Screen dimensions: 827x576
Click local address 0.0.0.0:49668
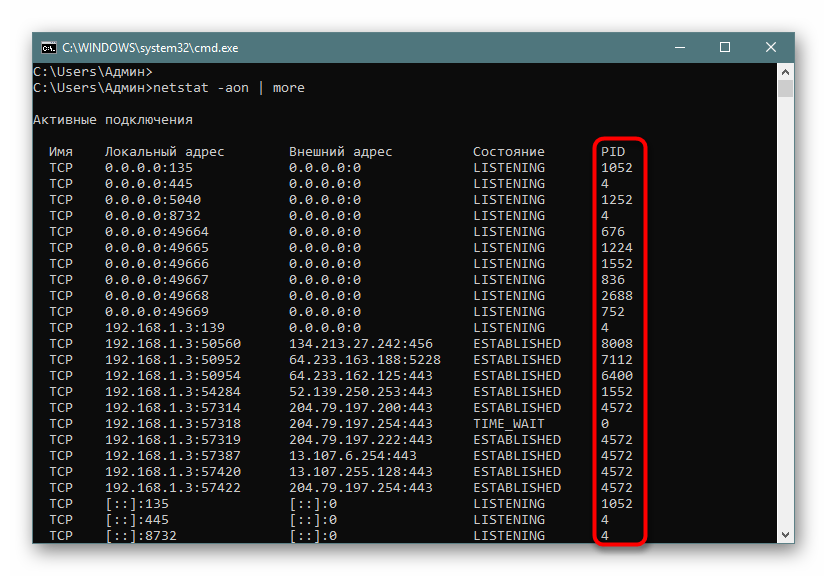click(x=157, y=296)
